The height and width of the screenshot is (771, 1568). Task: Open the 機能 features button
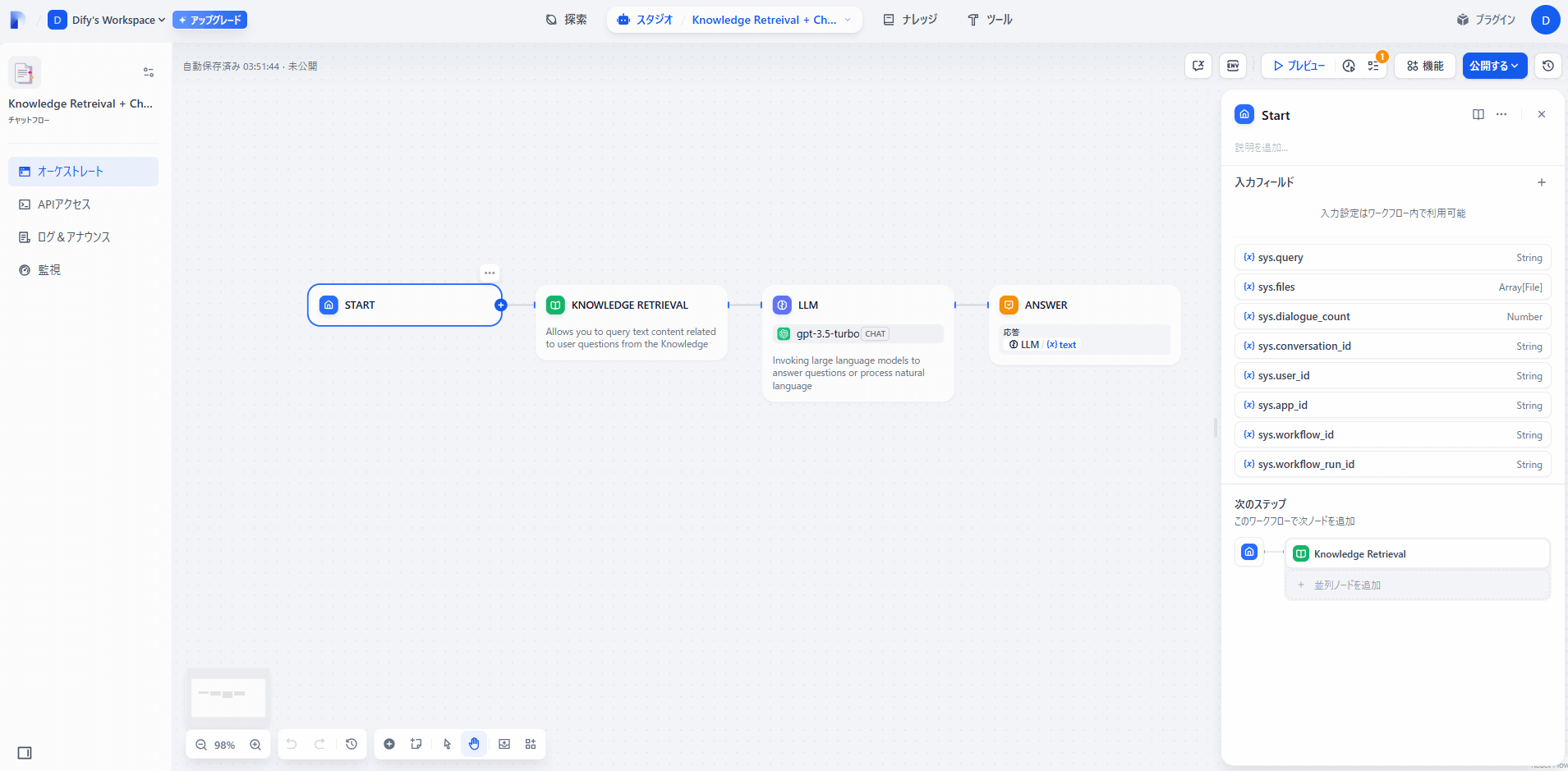(x=1425, y=66)
